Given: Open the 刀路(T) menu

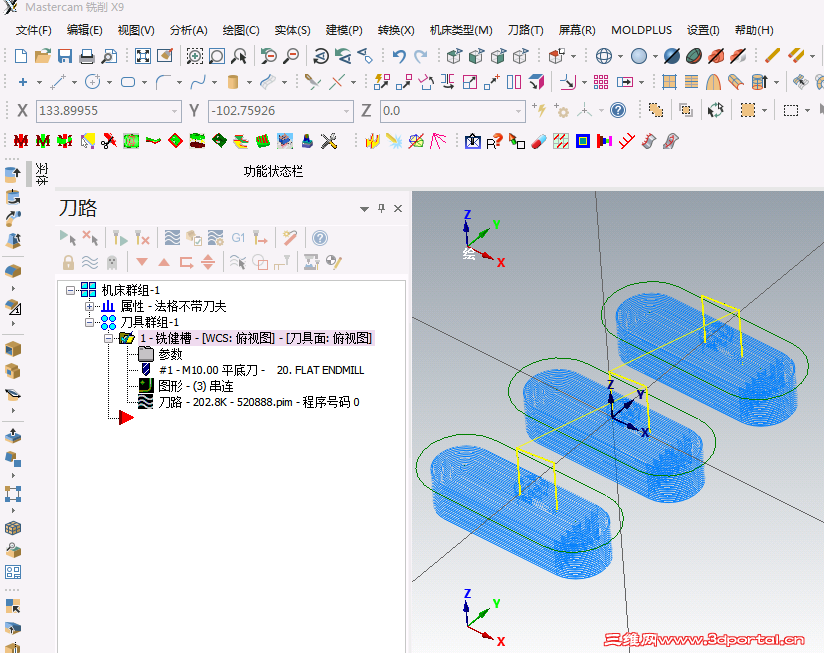Looking at the screenshot, I should tap(526, 30).
